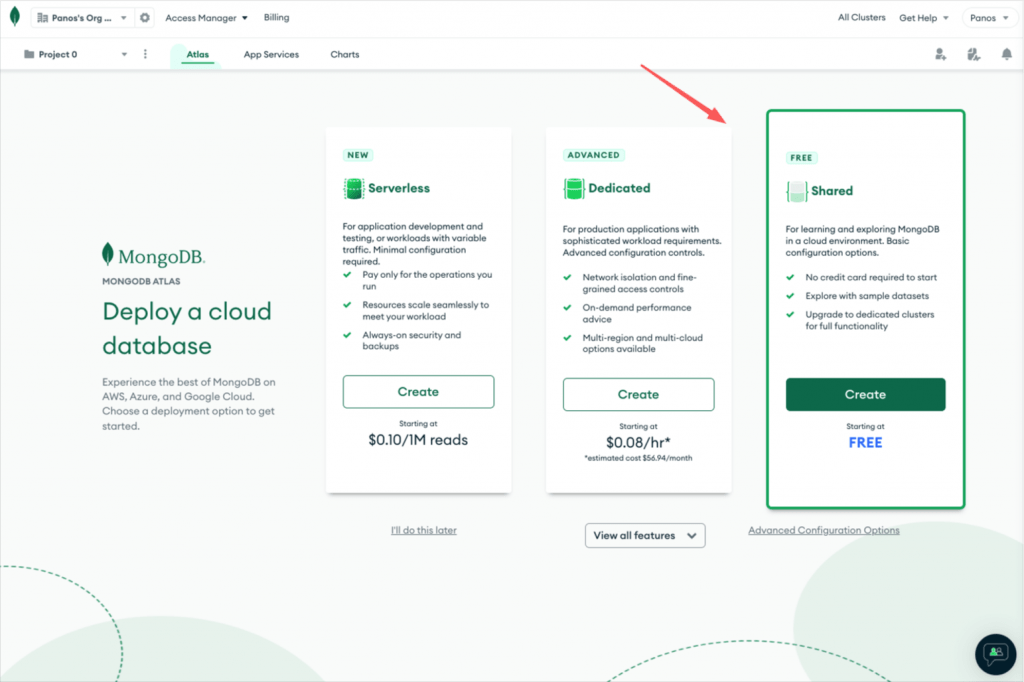Open All Clusters link
The width and height of the screenshot is (1024, 682).
tap(861, 18)
